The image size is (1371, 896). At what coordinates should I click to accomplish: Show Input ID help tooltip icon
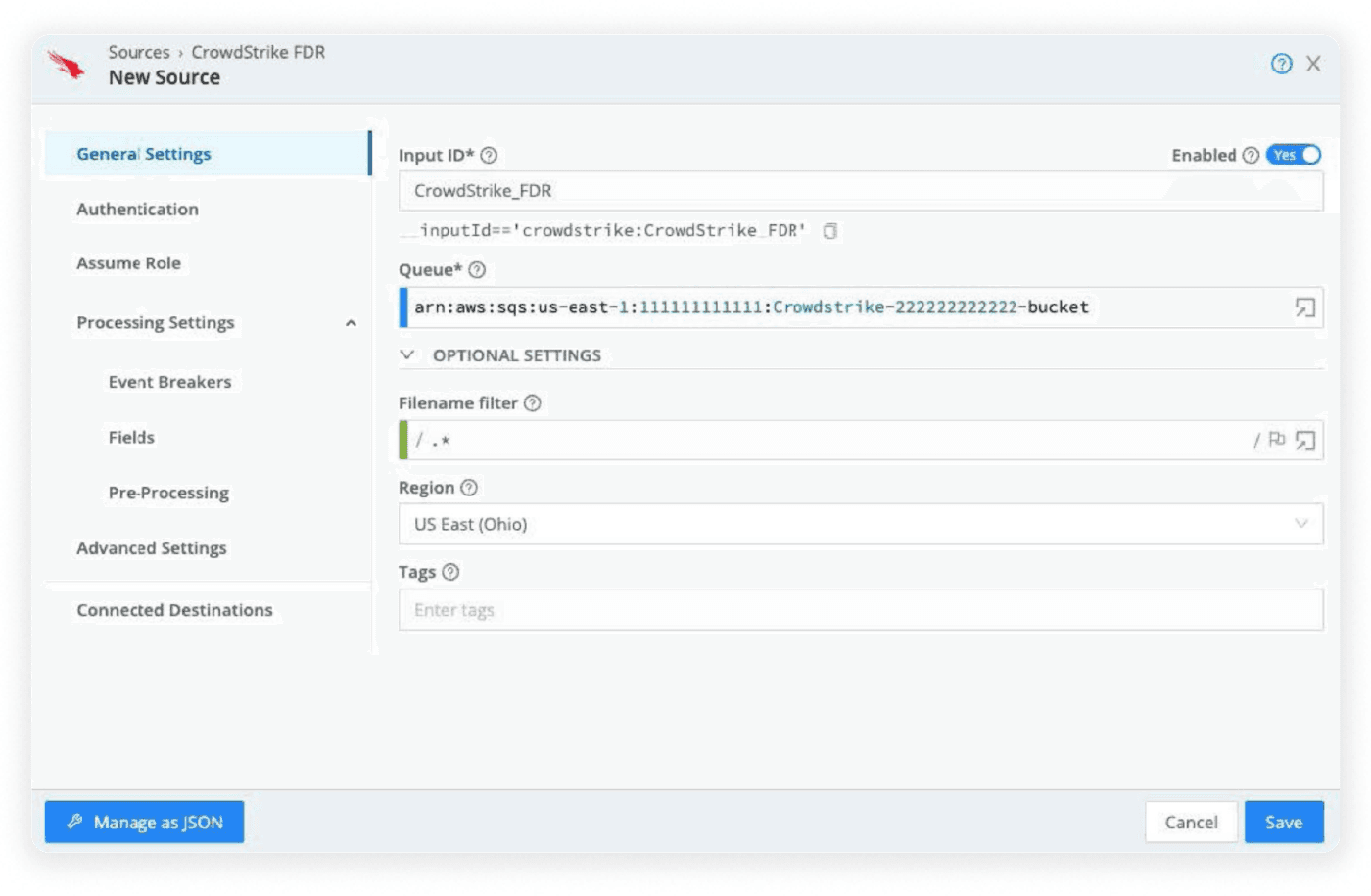pyautogui.click(x=489, y=155)
